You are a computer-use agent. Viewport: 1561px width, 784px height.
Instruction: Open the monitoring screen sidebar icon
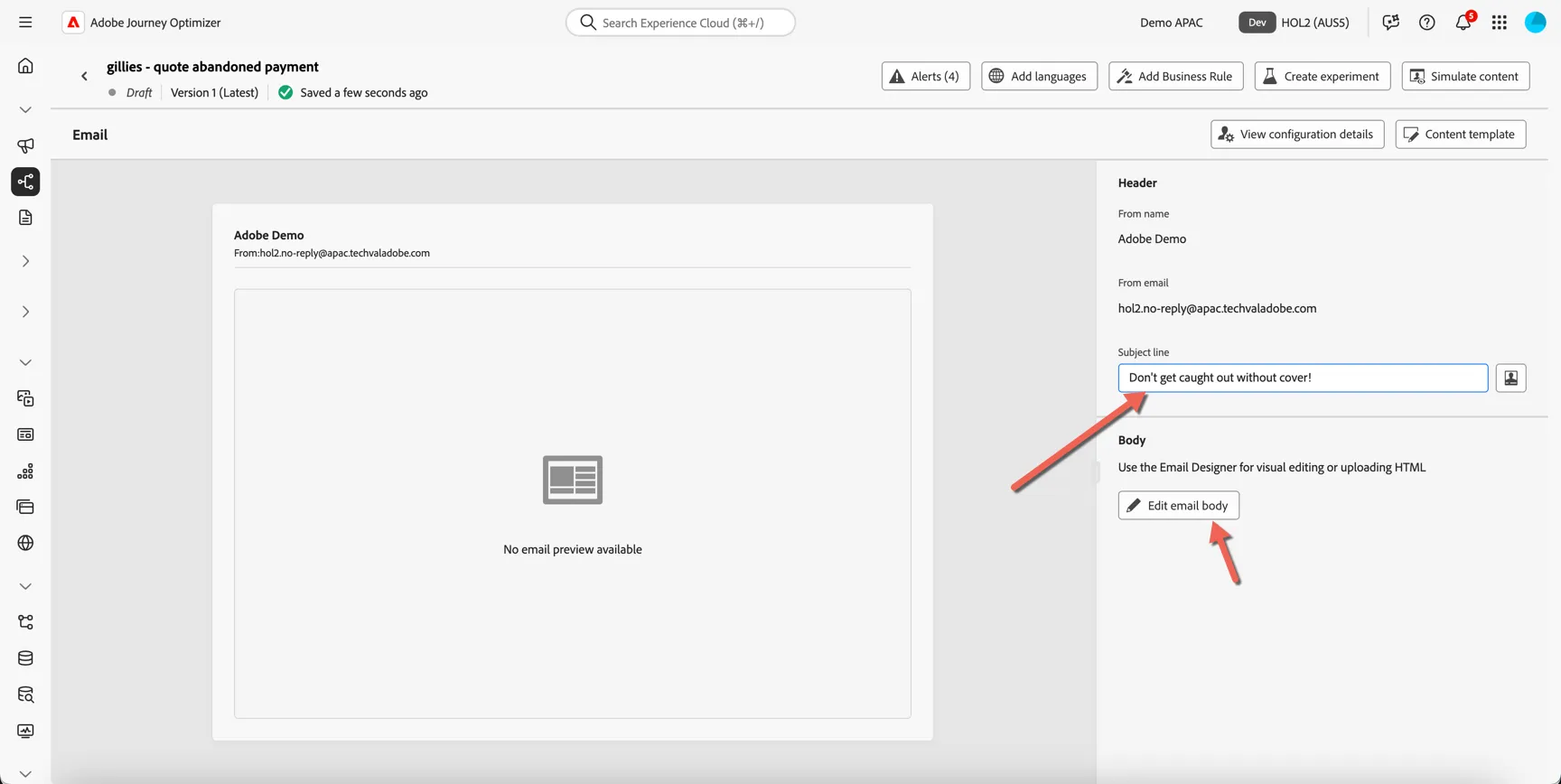pyautogui.click(x=25, y=731)
